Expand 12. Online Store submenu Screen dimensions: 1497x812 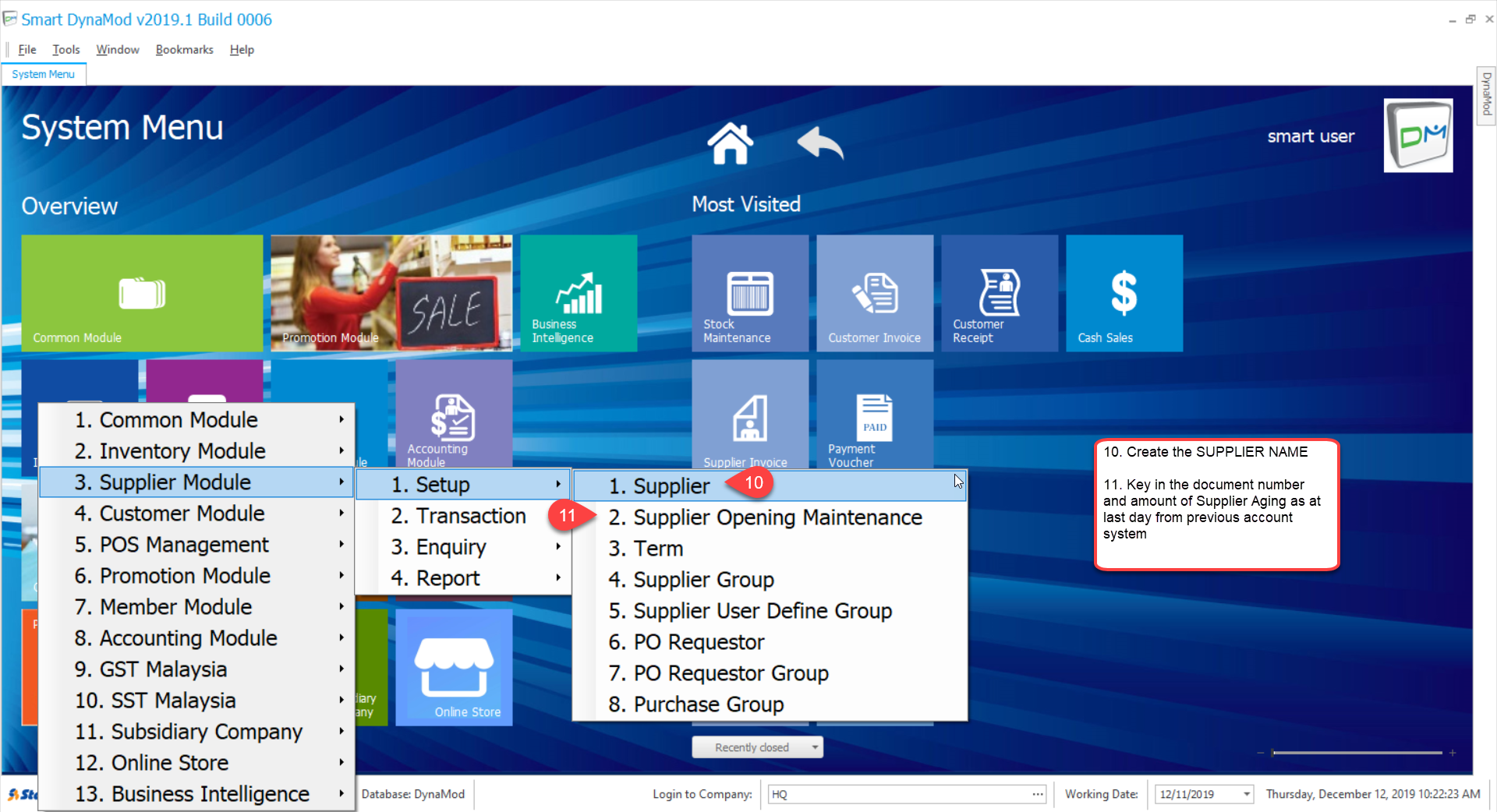(x=196, y=763)
